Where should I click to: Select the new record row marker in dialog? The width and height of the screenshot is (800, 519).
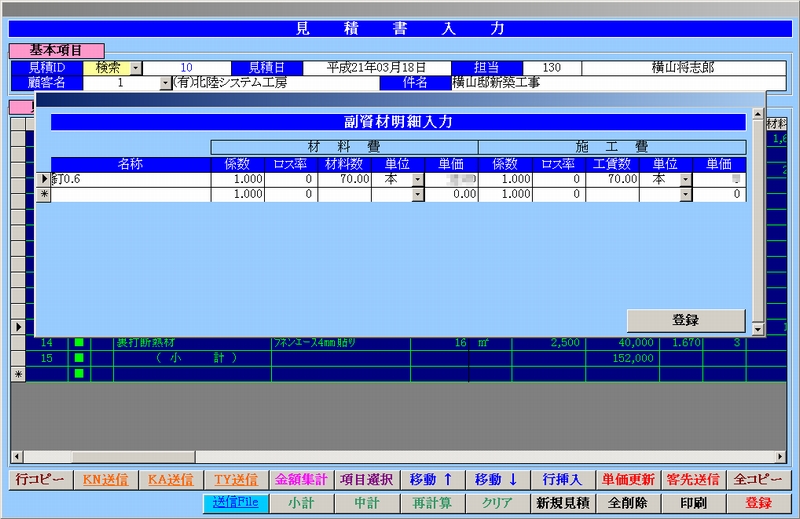tap(43, 195)
